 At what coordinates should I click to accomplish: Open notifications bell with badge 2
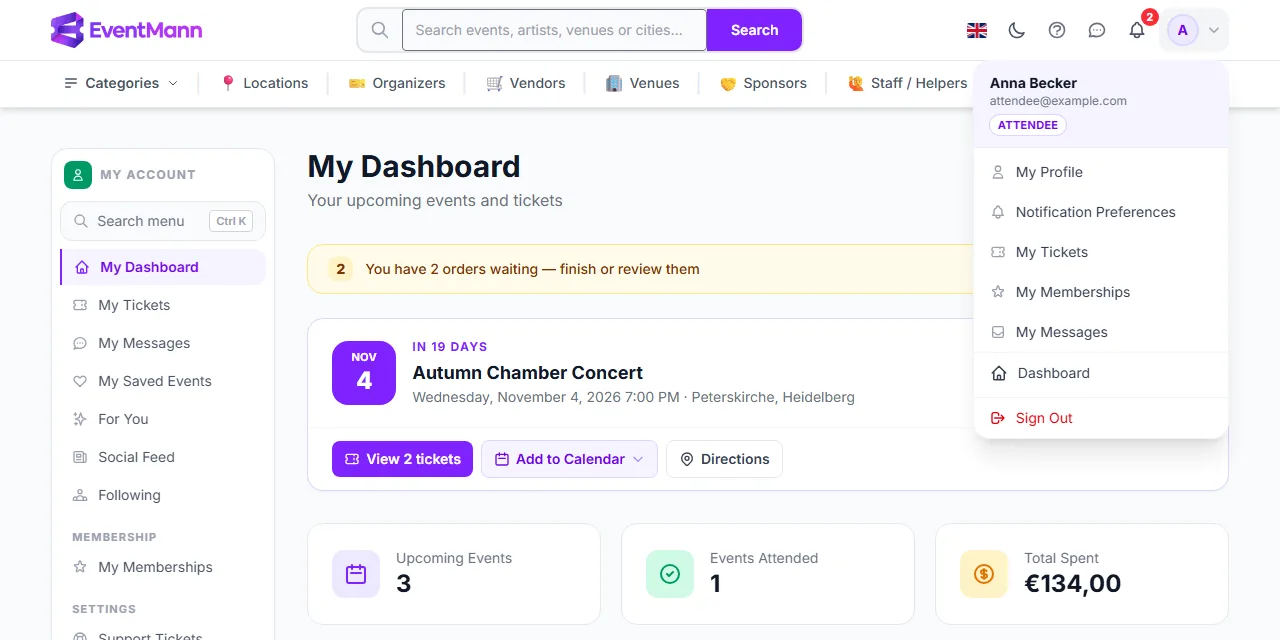1137,30
